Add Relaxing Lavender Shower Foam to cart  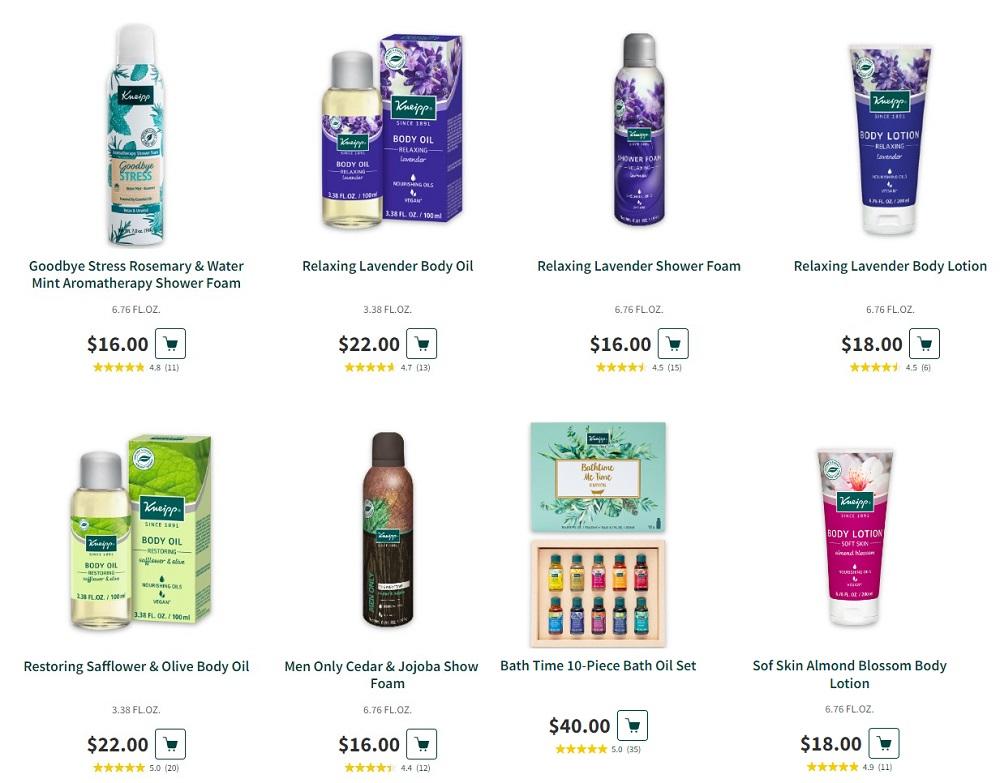673,344
